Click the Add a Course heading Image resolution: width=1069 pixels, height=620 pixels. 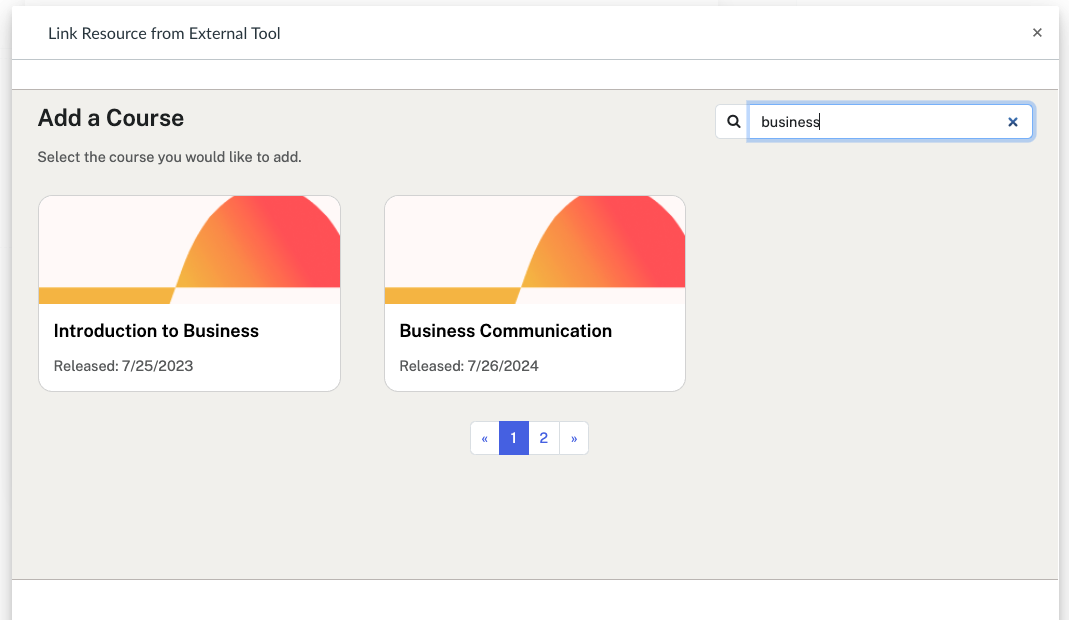click(x=111, y=118)
